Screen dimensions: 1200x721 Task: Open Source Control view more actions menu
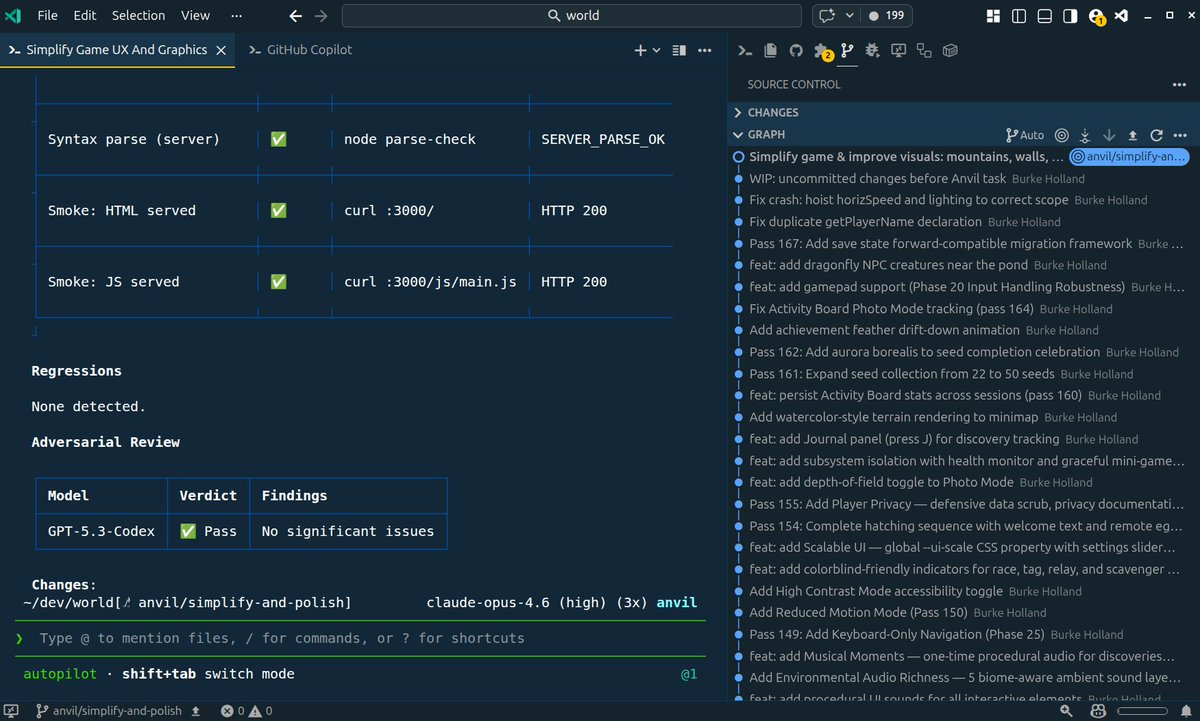click(1179, 84)
